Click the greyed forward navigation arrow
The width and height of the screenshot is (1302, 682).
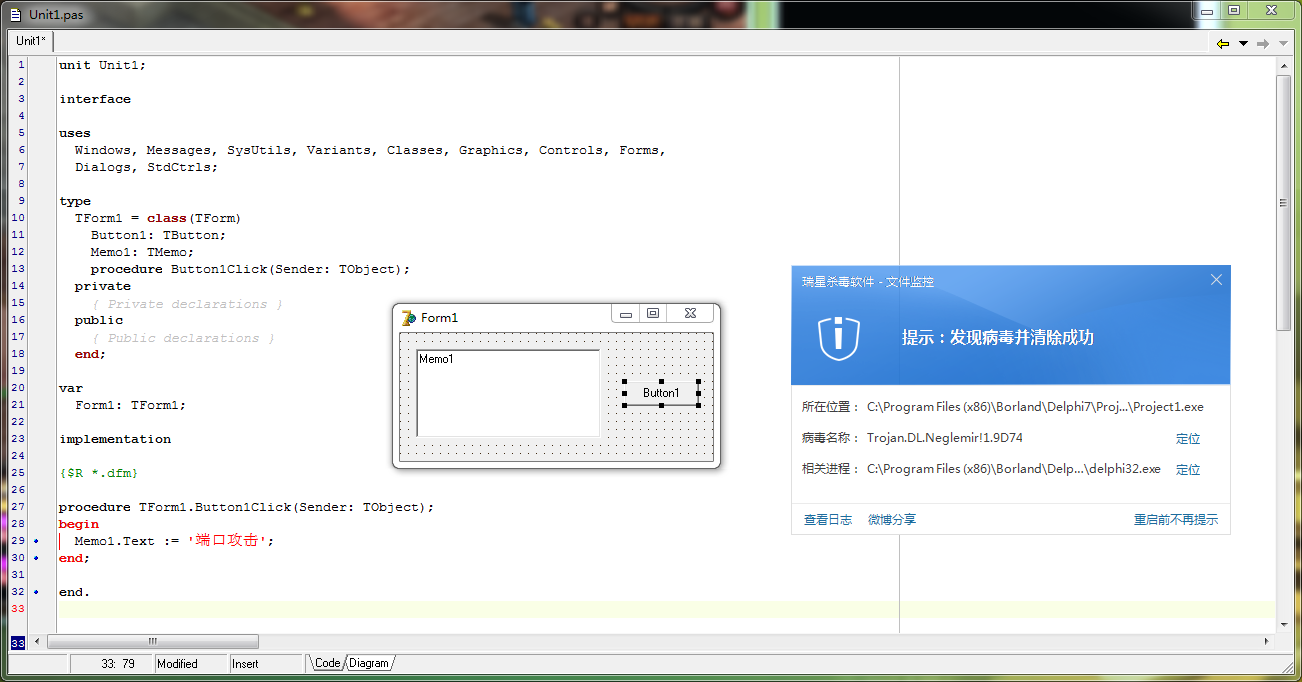(x=1263, y=43)
